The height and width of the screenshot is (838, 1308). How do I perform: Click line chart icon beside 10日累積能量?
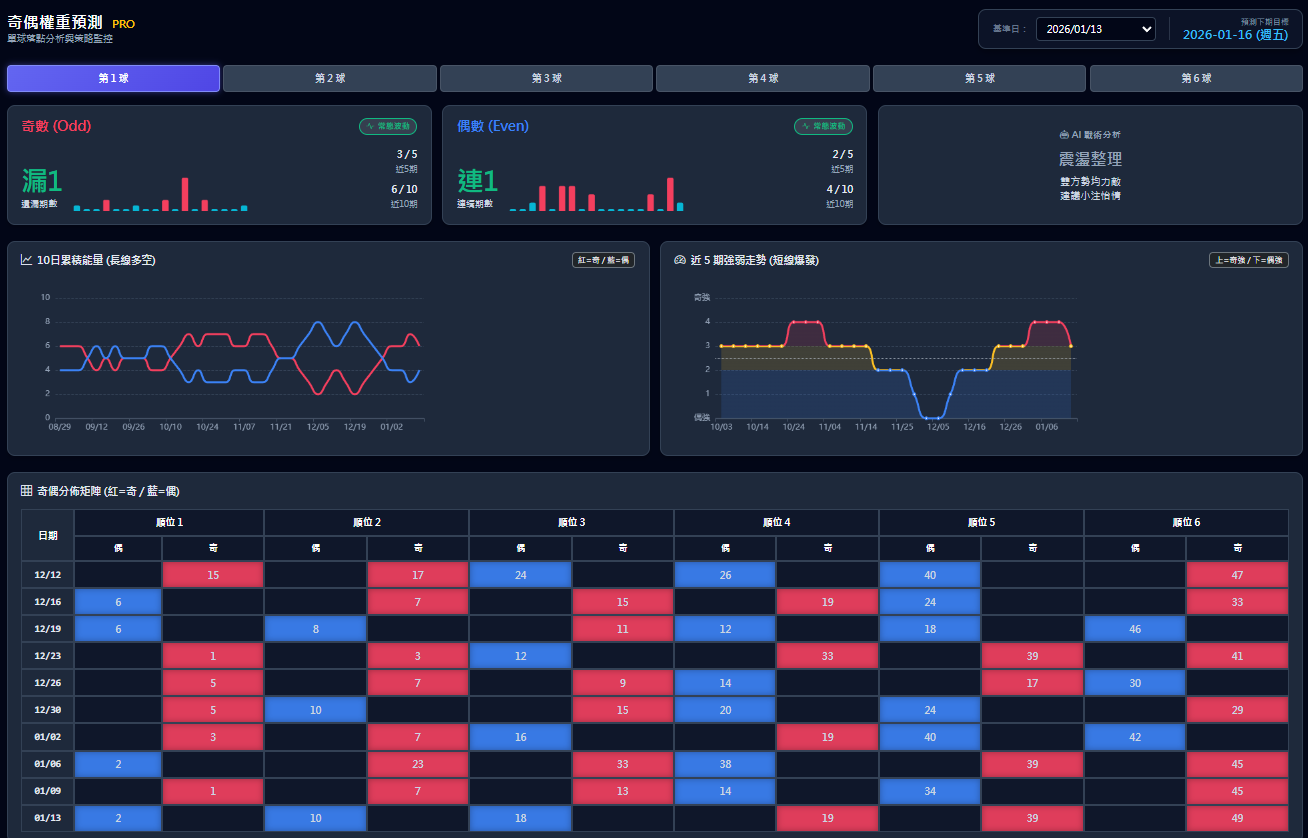[x=27, y=260]
